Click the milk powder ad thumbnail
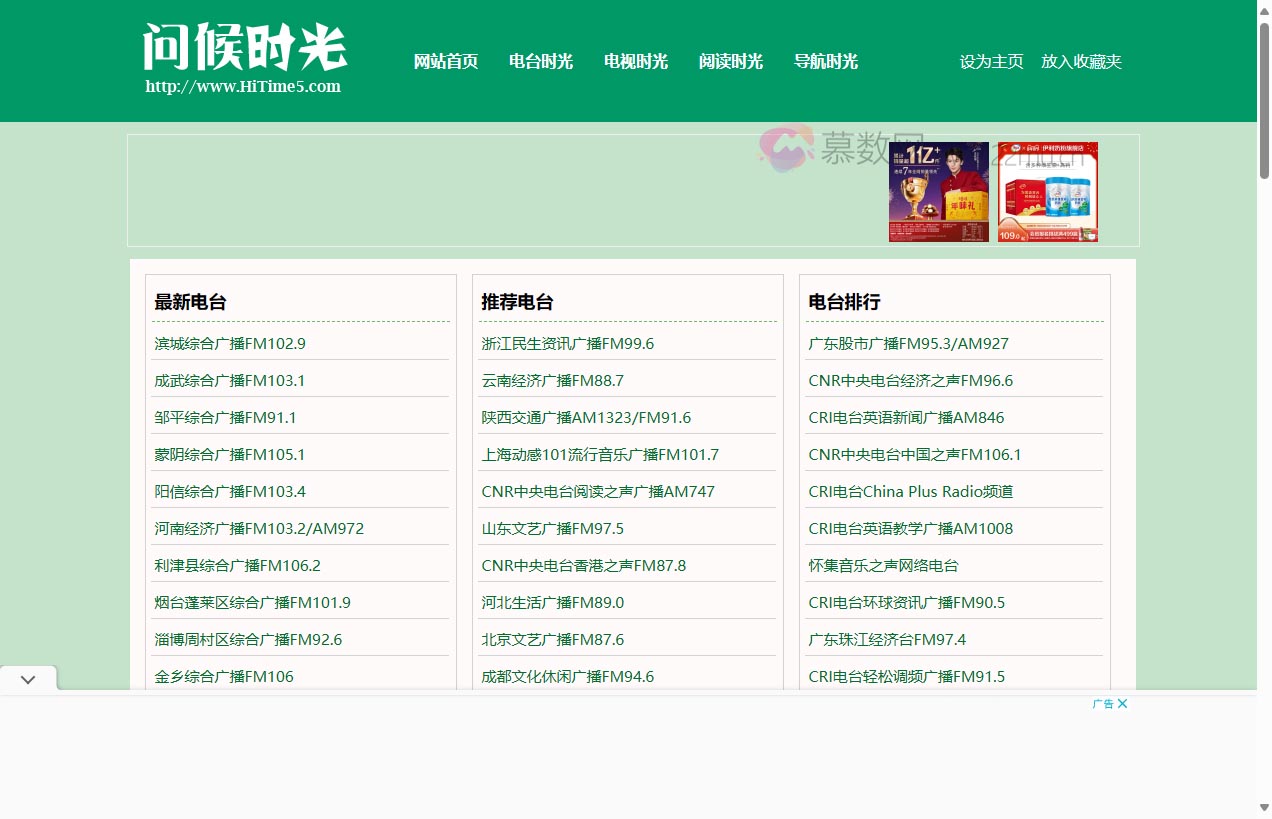 [x=1047, y=191]
